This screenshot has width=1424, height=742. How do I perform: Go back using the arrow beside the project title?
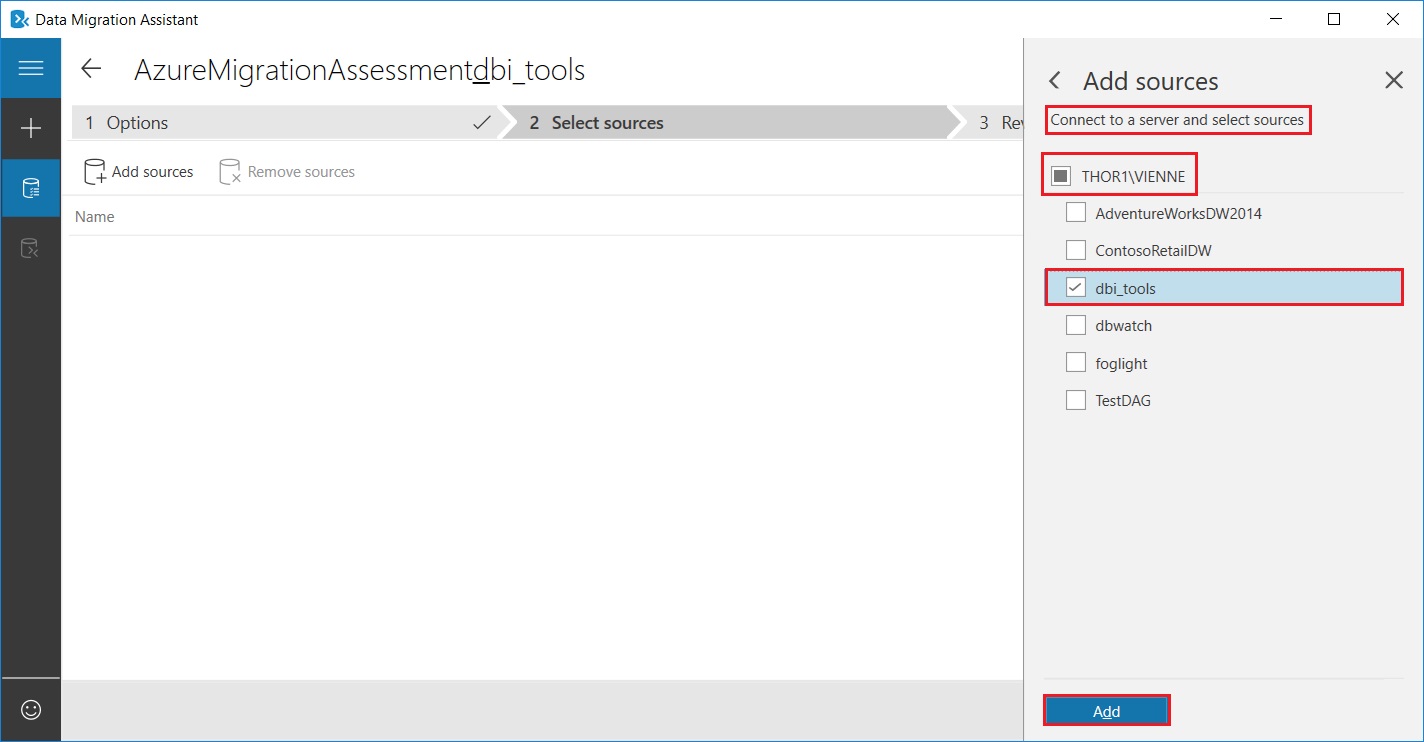pyautogui.click(x=91, y=68)
